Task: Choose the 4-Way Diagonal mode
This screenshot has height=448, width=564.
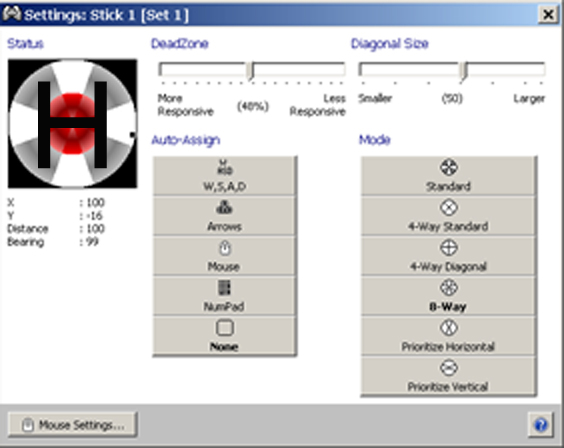Action: [x=449, y=256]
